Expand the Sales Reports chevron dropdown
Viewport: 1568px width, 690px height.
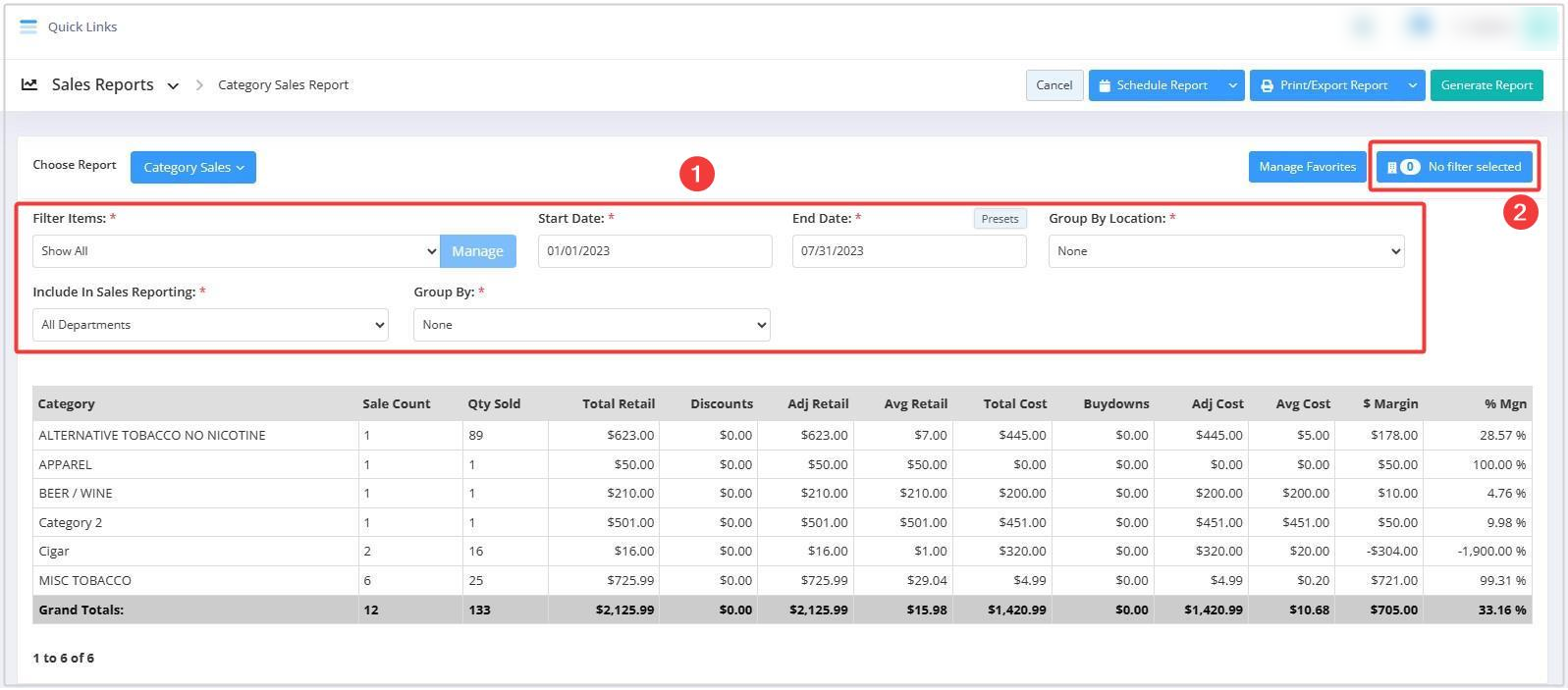pos(173,86)
